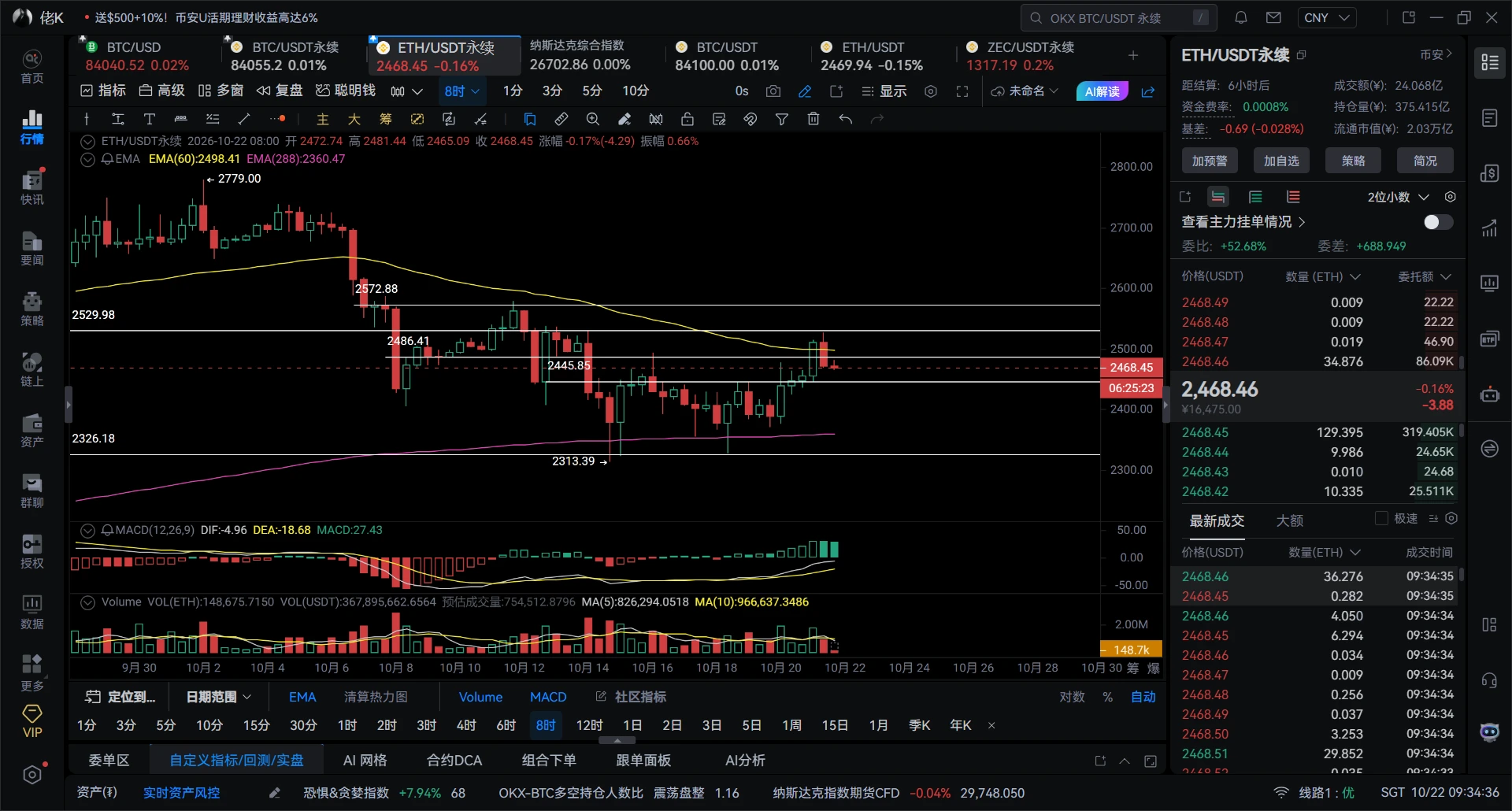Open the AI 网格 bottom tab
The height and width of the screenshot is (811, 1512).
(365, 761)
